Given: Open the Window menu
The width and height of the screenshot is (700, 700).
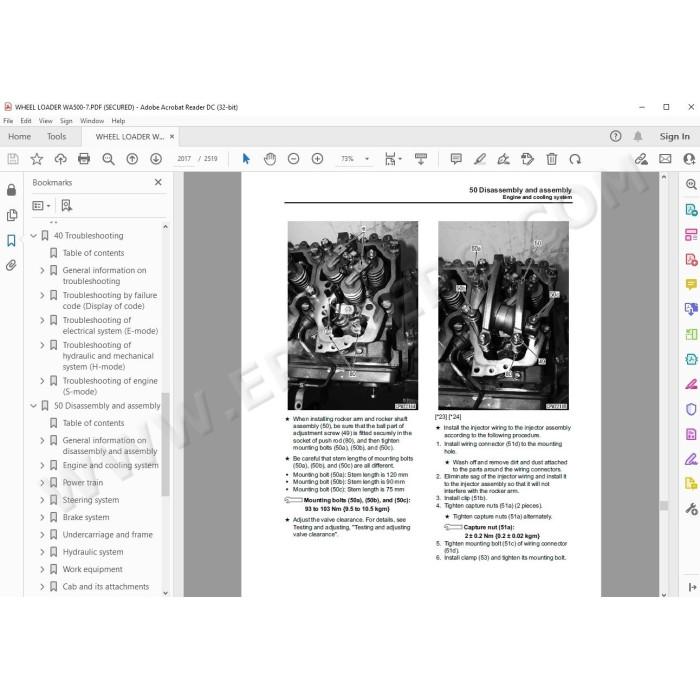Looking at the screenshot, I should tap(92, 121).
